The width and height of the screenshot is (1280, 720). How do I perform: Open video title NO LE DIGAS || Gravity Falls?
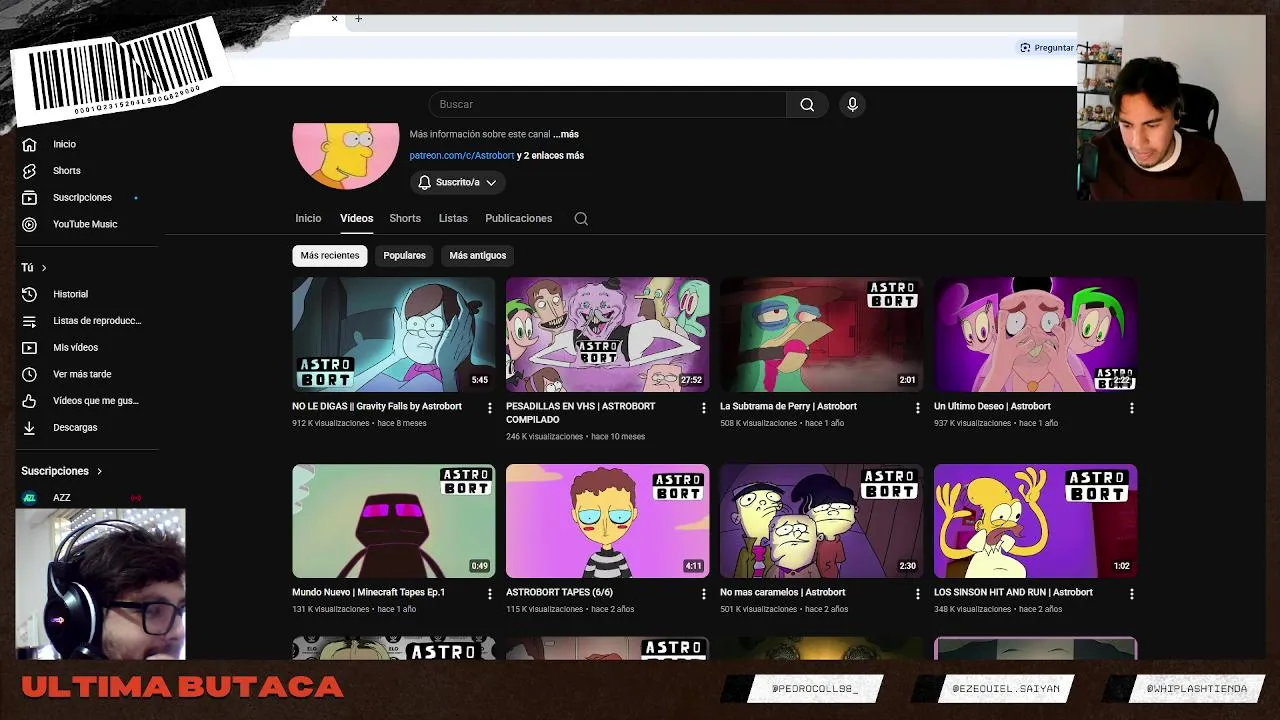coord(377,406)
